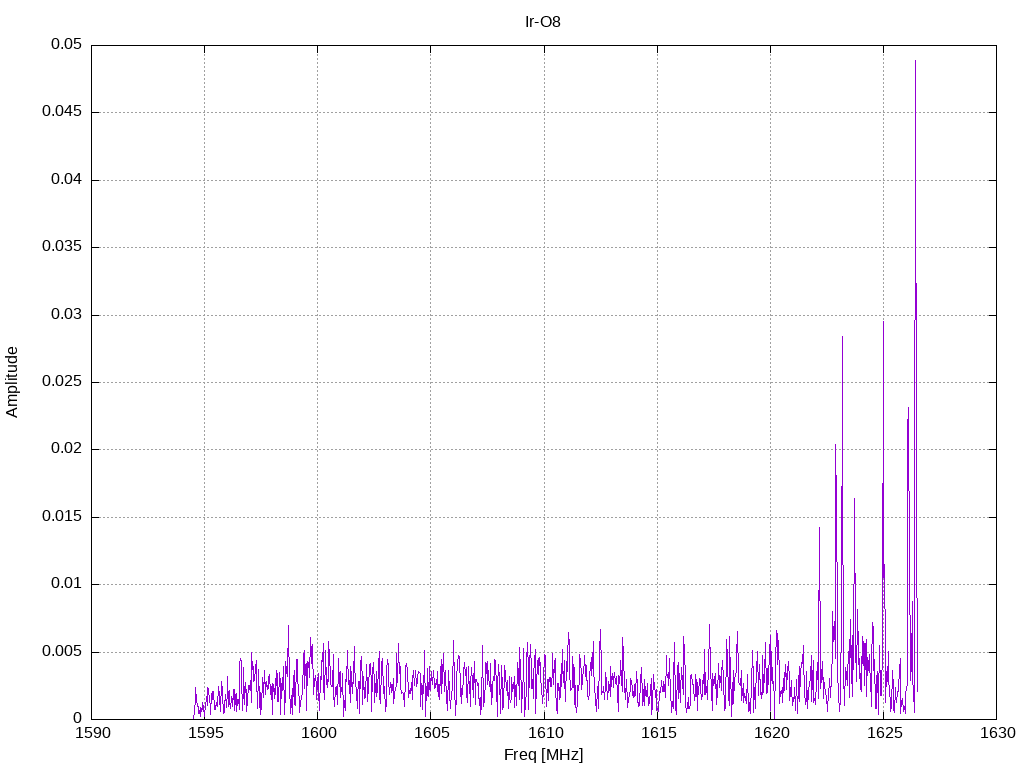Click the 1595 x-axis tick label

(x=205, y=733)
